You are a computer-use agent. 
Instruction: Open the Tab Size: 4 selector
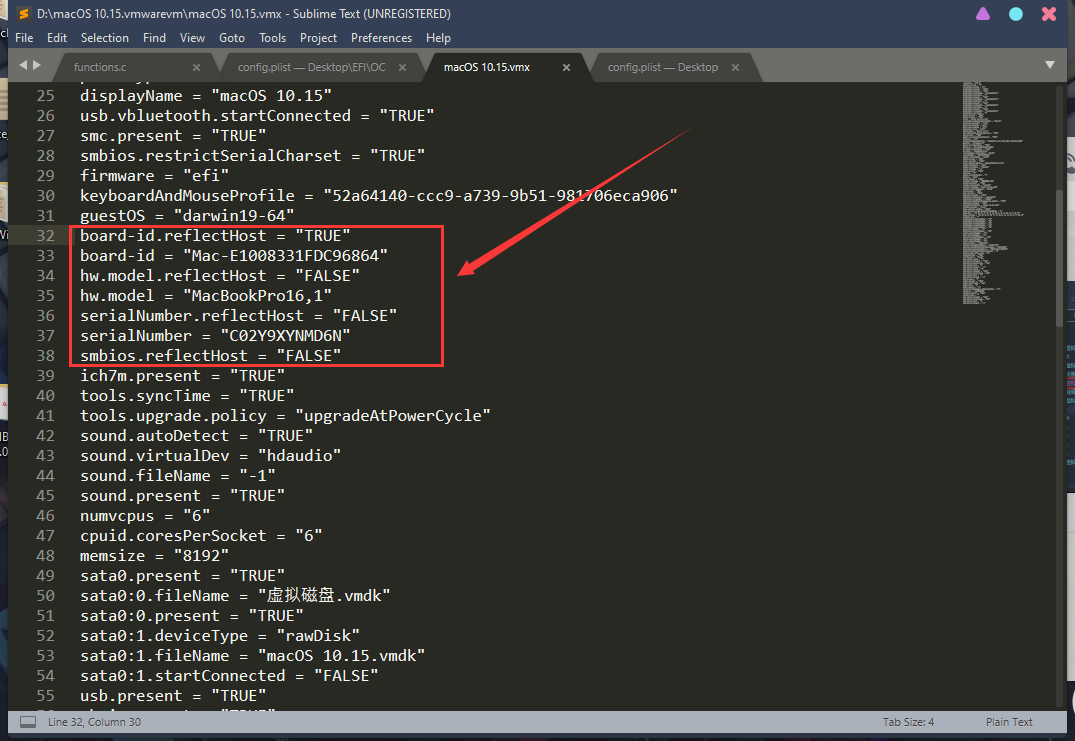point(908,722)
